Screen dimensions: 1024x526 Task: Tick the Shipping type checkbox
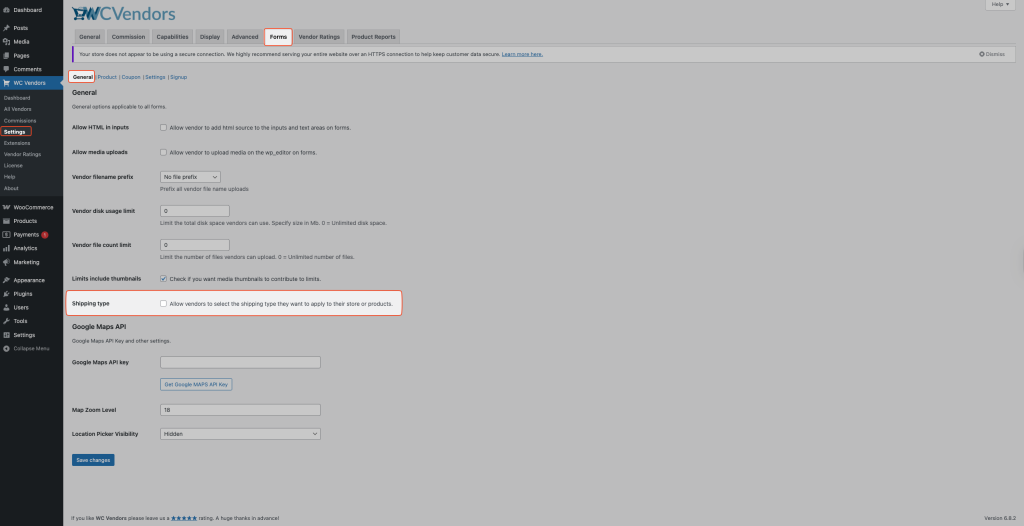[x=163, y=304]
